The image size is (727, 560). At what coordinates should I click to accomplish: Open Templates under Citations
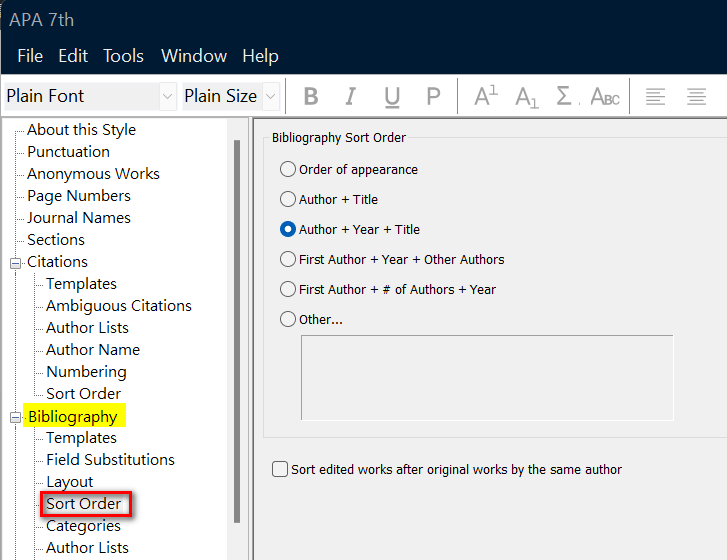[x=81, y=284]
